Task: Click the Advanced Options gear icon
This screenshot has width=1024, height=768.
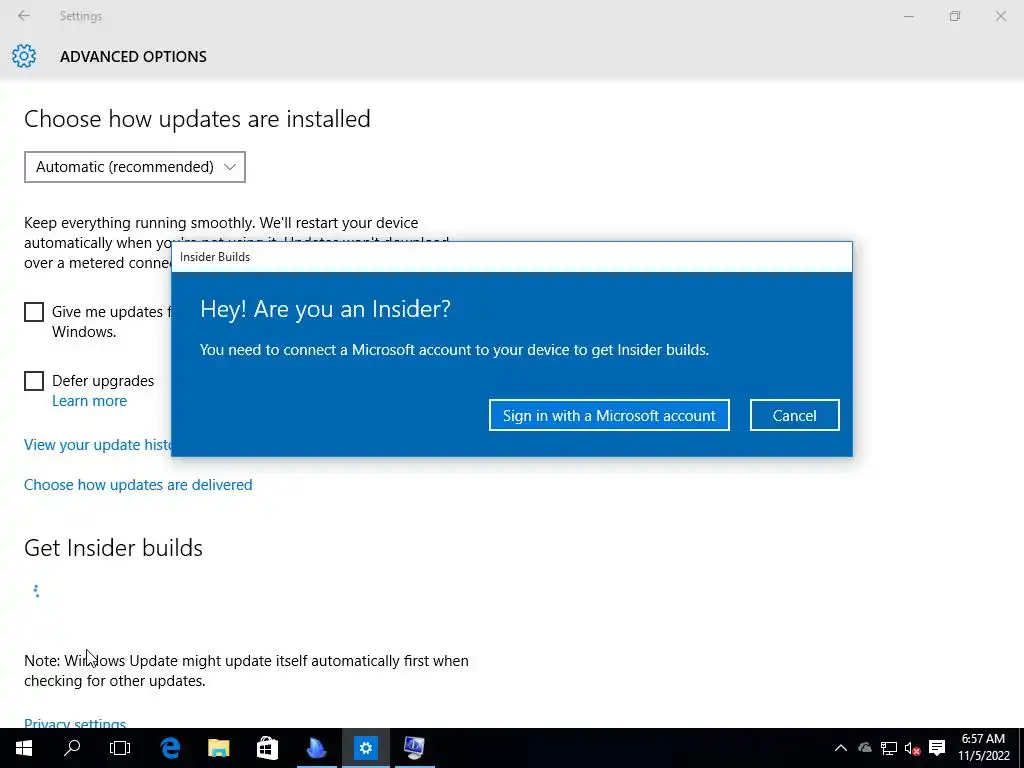Action: (24, 56)
